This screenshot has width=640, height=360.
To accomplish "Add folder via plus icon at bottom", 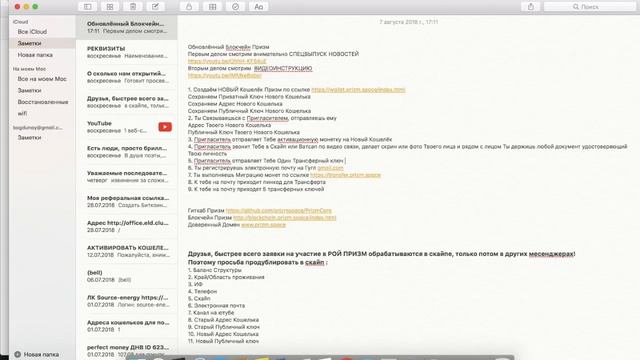I will (18, 354).
